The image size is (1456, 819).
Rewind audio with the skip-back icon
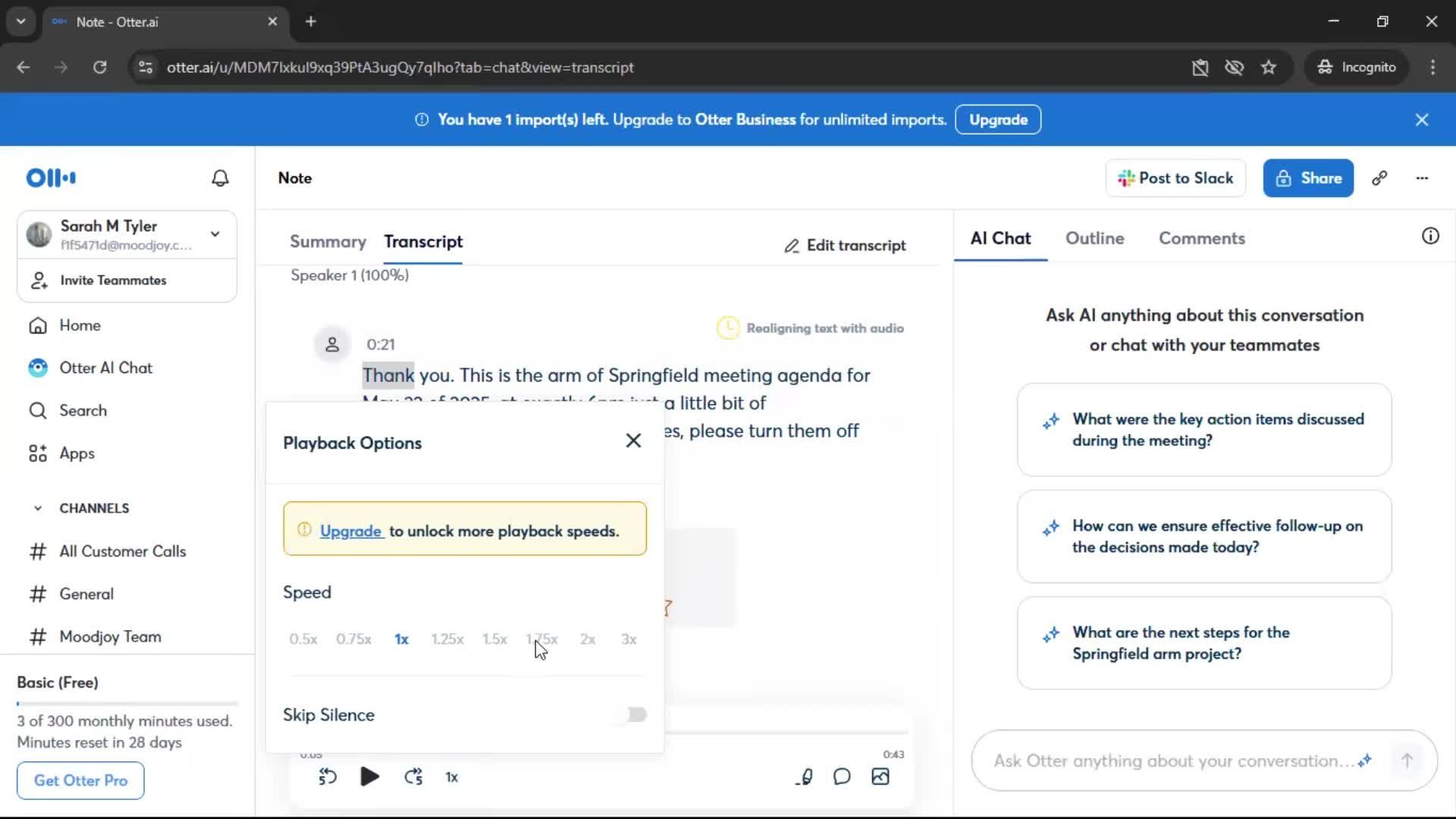tap(328, 777)
